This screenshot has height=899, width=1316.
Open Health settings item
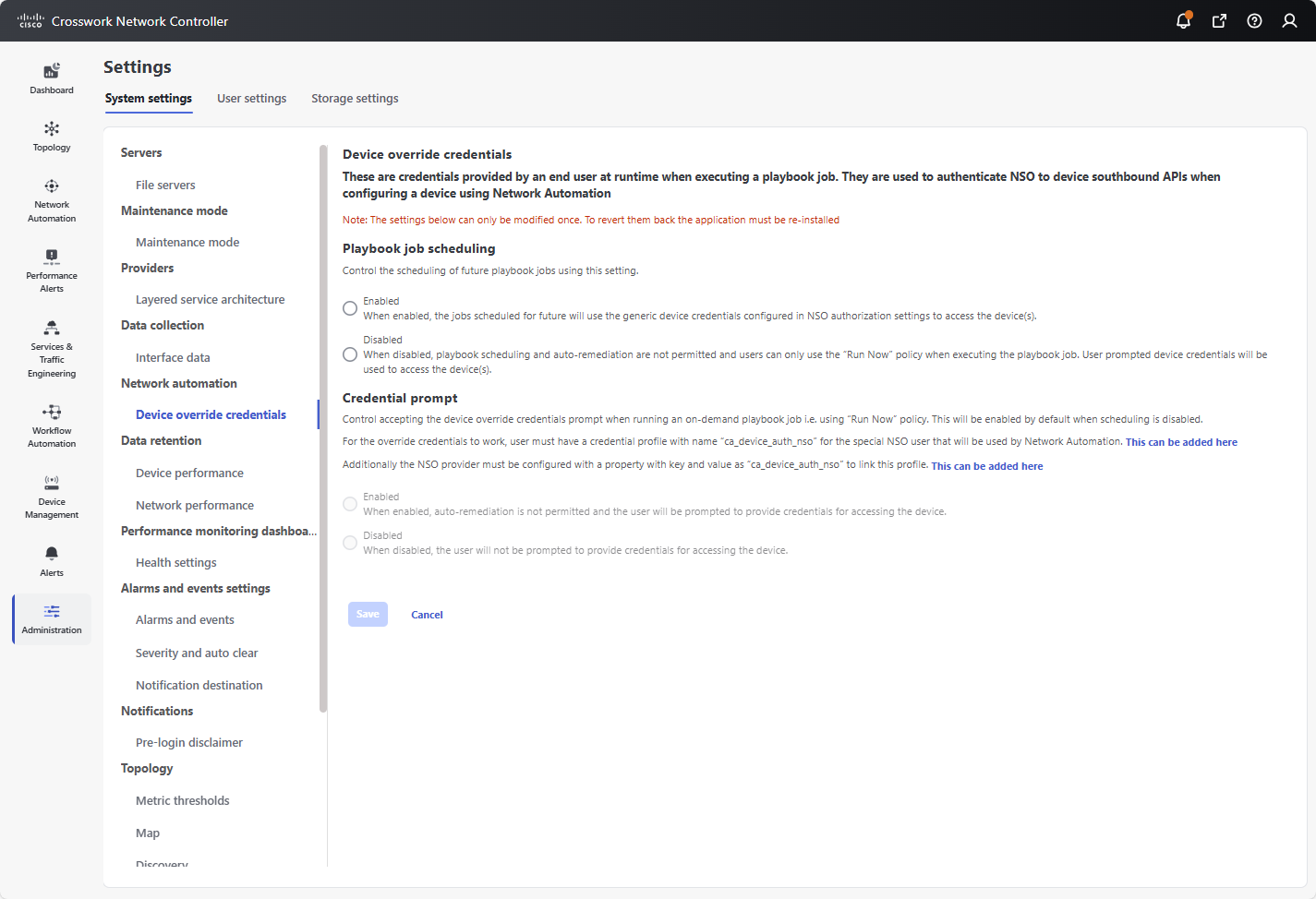coord(176,562)
